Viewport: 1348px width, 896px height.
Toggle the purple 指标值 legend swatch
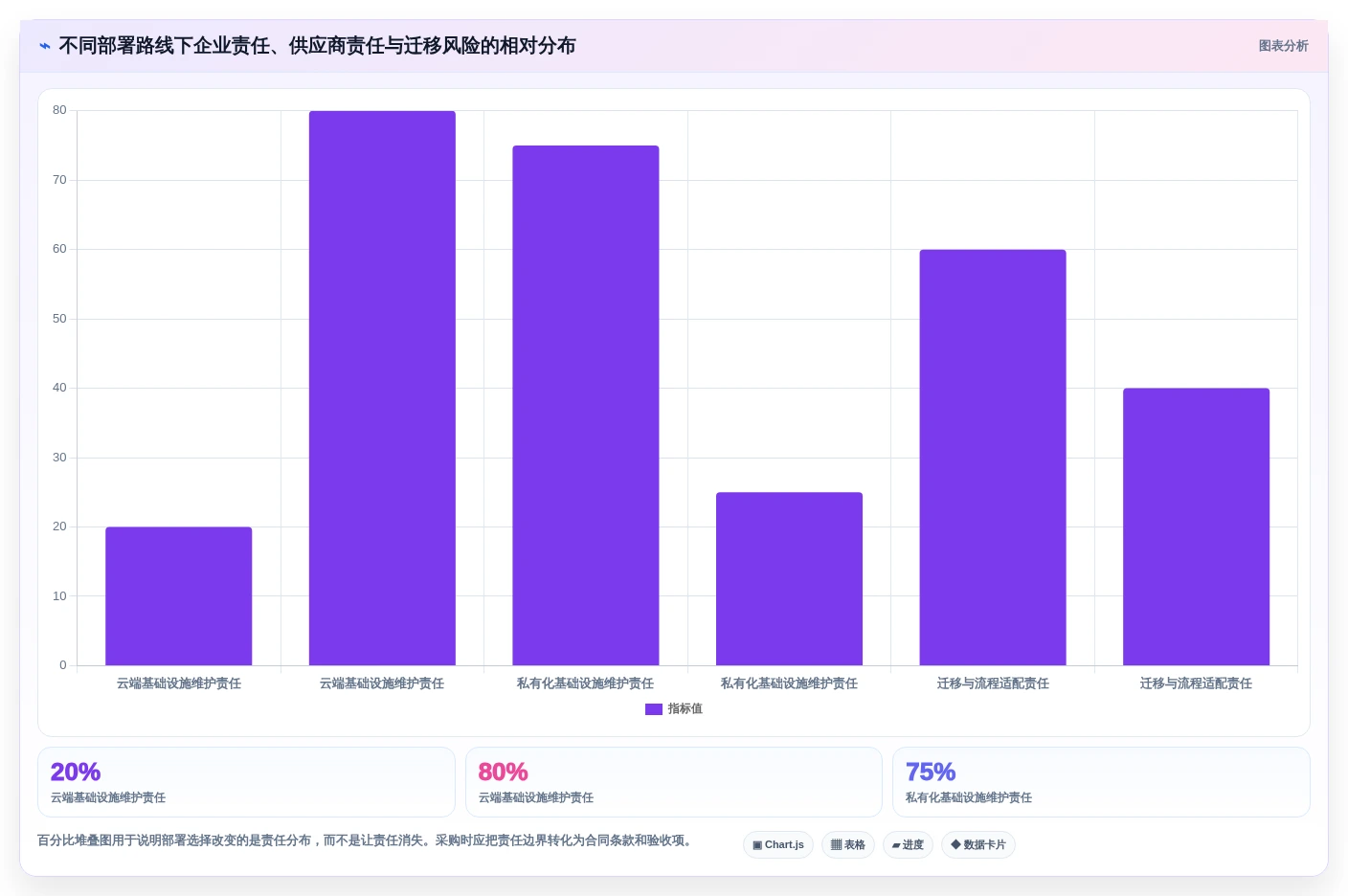(654, 709)
